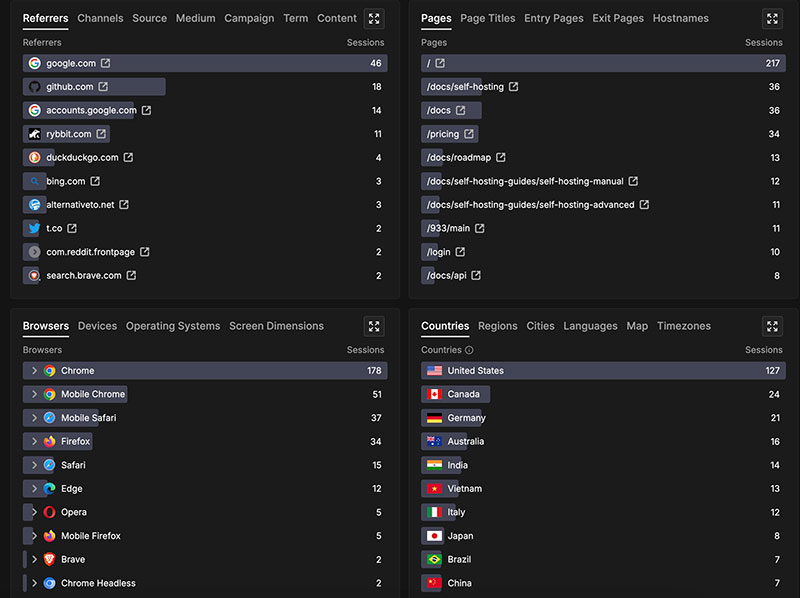The image size is (800, 598).
Task: Switch to the Screen Dimensions tab
Action: [x=277, y=326]
